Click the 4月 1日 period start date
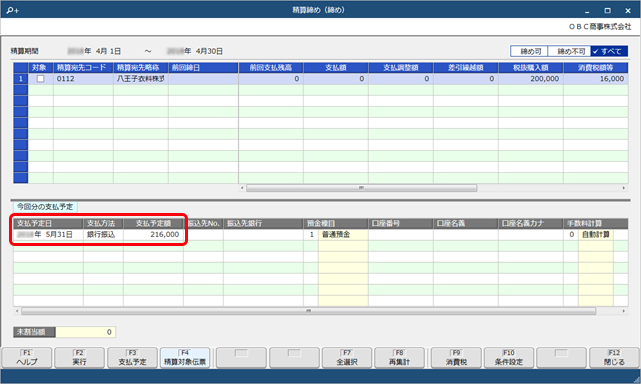 108,51
